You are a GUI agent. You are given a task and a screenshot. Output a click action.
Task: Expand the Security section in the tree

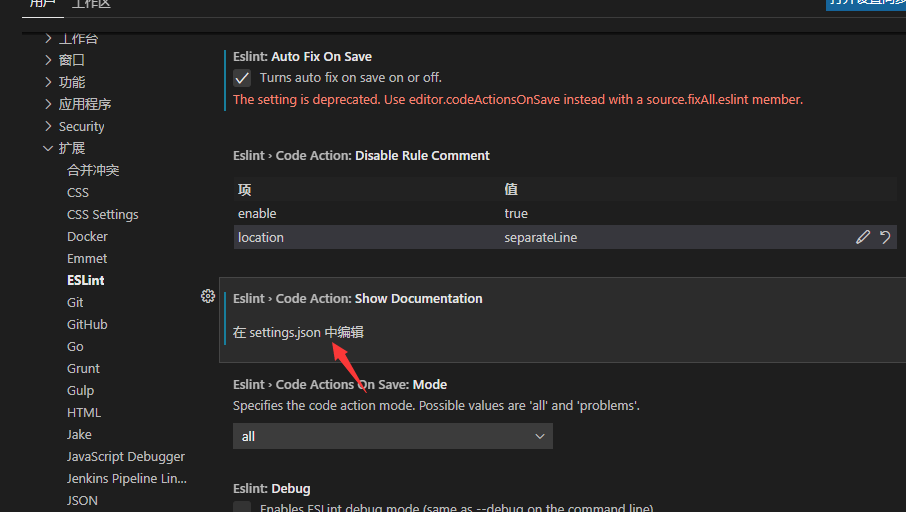[48, 126]
